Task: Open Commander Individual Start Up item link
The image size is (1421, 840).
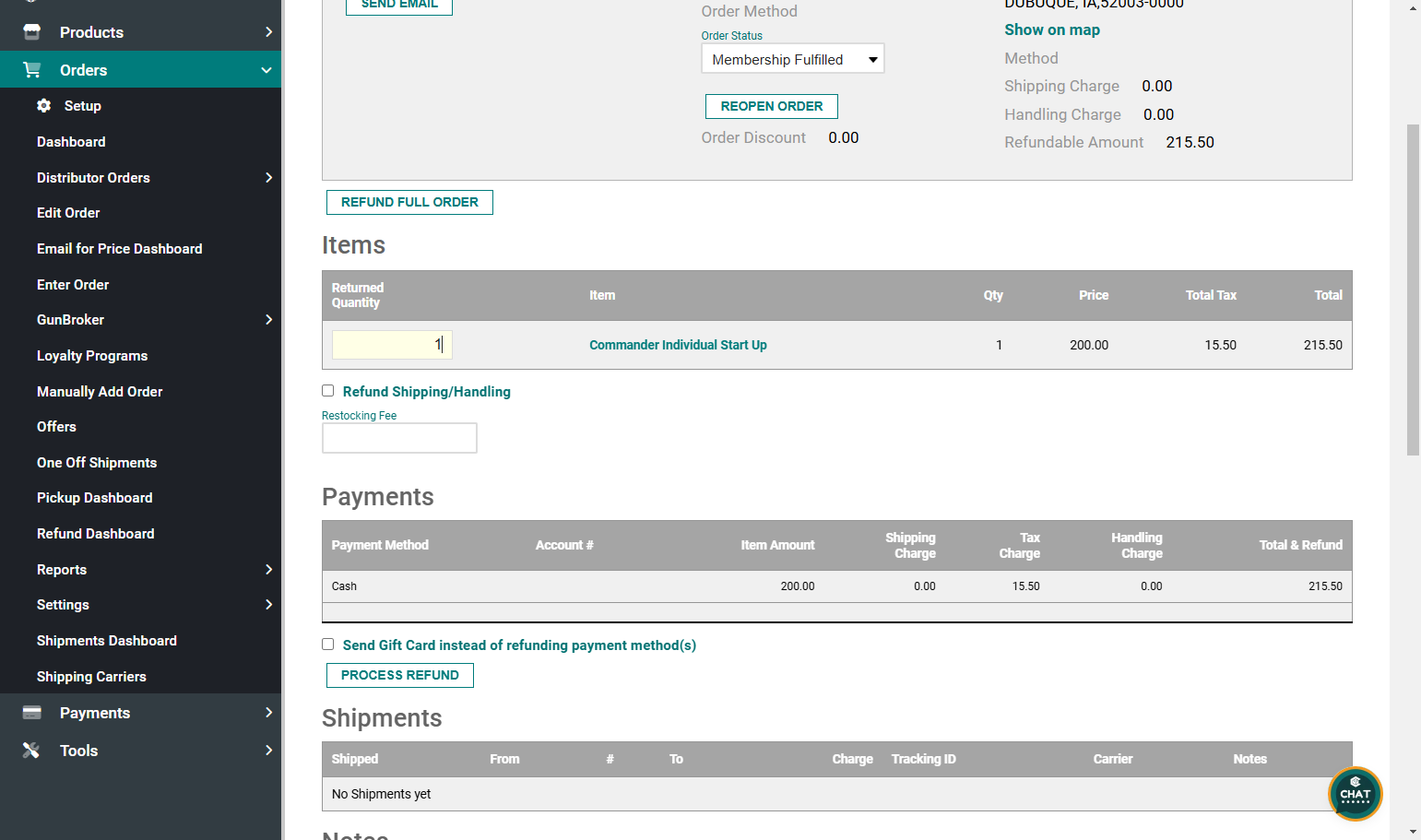Action: pyautogui.click(x=678, y=345)
